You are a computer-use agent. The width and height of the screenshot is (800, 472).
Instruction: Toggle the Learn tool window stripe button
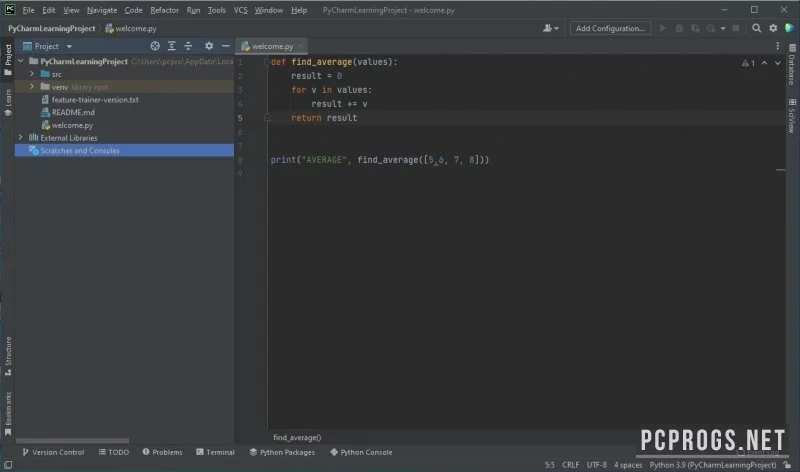[x=8, y=102]
